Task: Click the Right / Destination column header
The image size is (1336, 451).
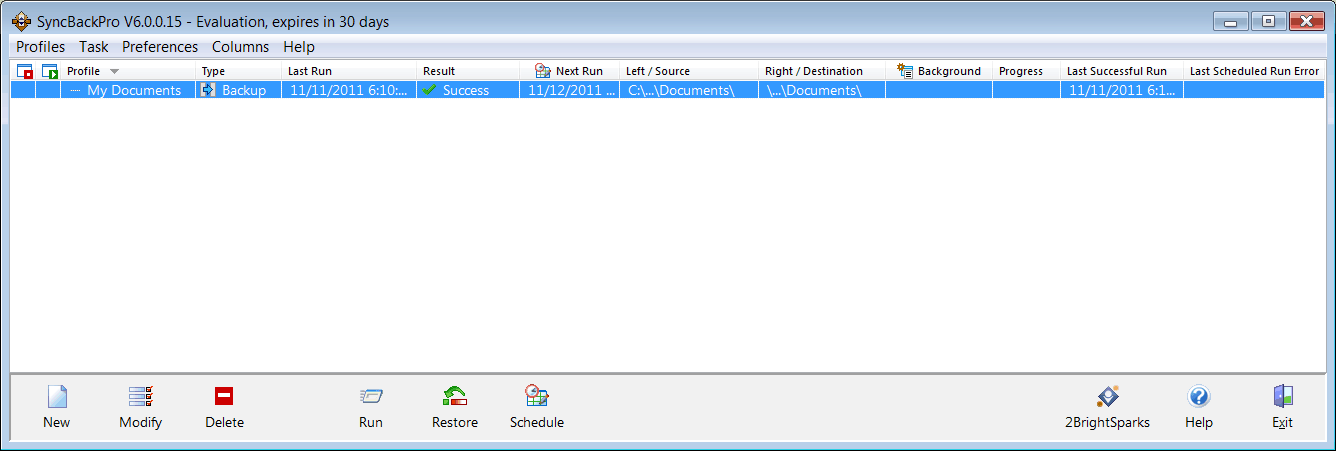Action: [822, 71]
